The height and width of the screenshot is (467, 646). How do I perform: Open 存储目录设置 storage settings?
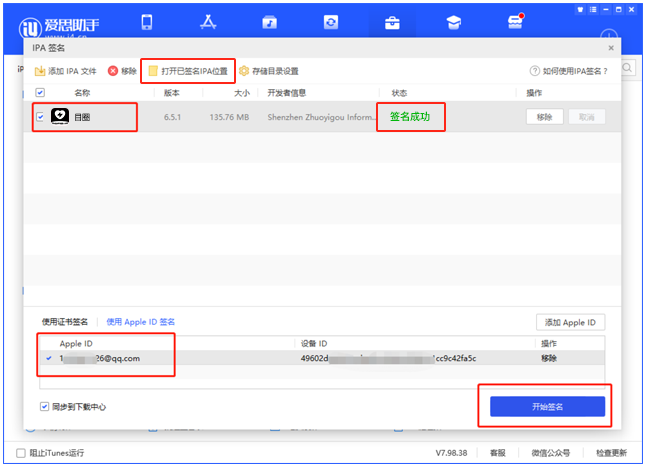268,71
